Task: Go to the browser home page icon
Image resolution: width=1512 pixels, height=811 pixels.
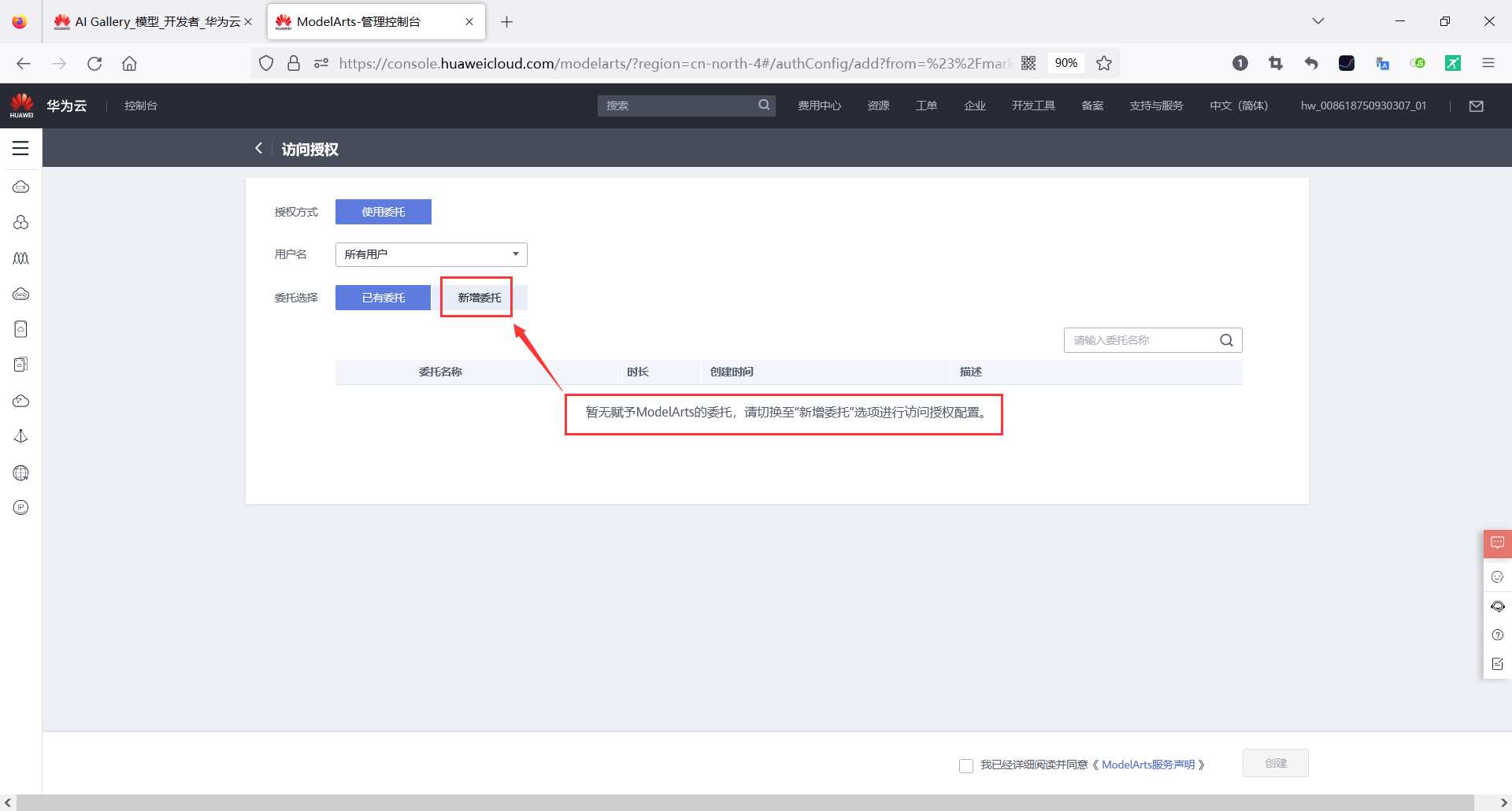Action: [129, 64]
